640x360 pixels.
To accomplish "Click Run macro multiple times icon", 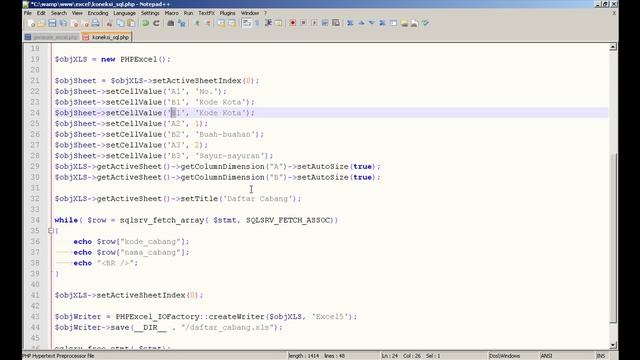I will click(325, 23).
